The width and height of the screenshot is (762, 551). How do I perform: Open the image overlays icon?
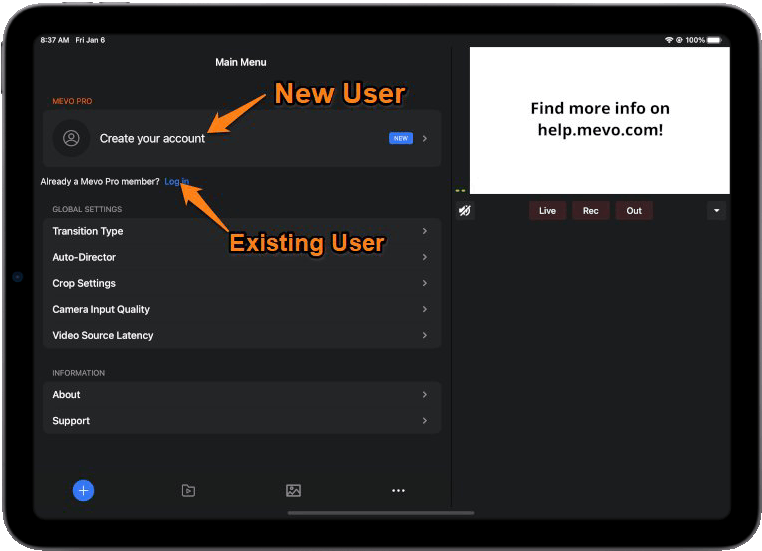click(294, 490)
